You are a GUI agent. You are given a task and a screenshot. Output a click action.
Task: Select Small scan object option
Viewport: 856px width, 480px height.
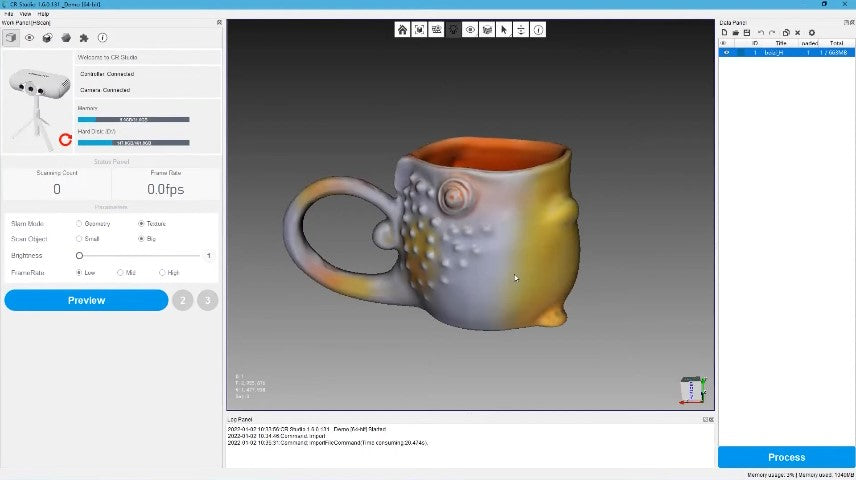point(80,239)
